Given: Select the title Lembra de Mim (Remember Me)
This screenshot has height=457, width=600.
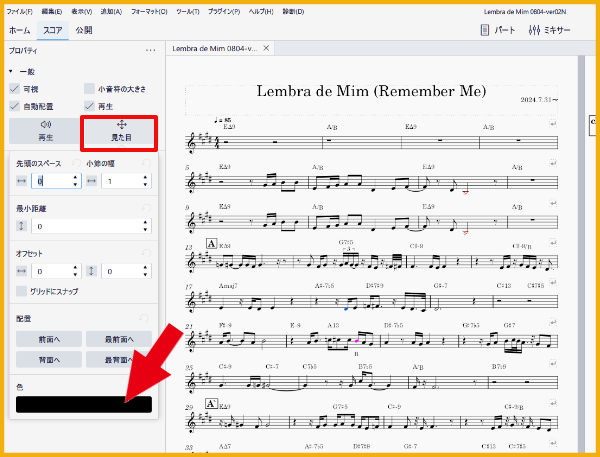Looking at the screenshot, I should pos(371,91).
